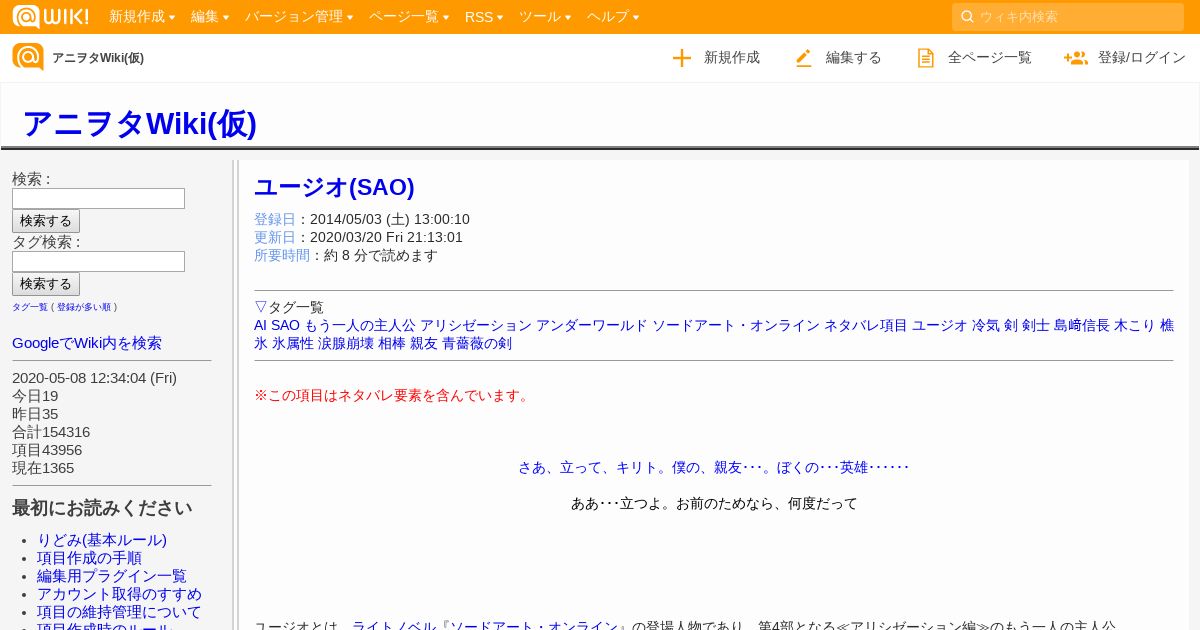
Task: Click the 剣士 tag
Action: [1036, 325]
